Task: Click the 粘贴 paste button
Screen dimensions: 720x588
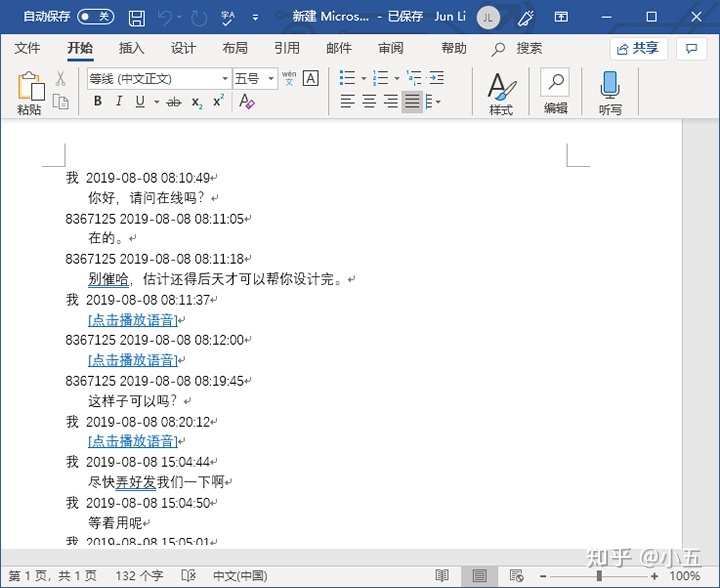Action: (30, 93)
